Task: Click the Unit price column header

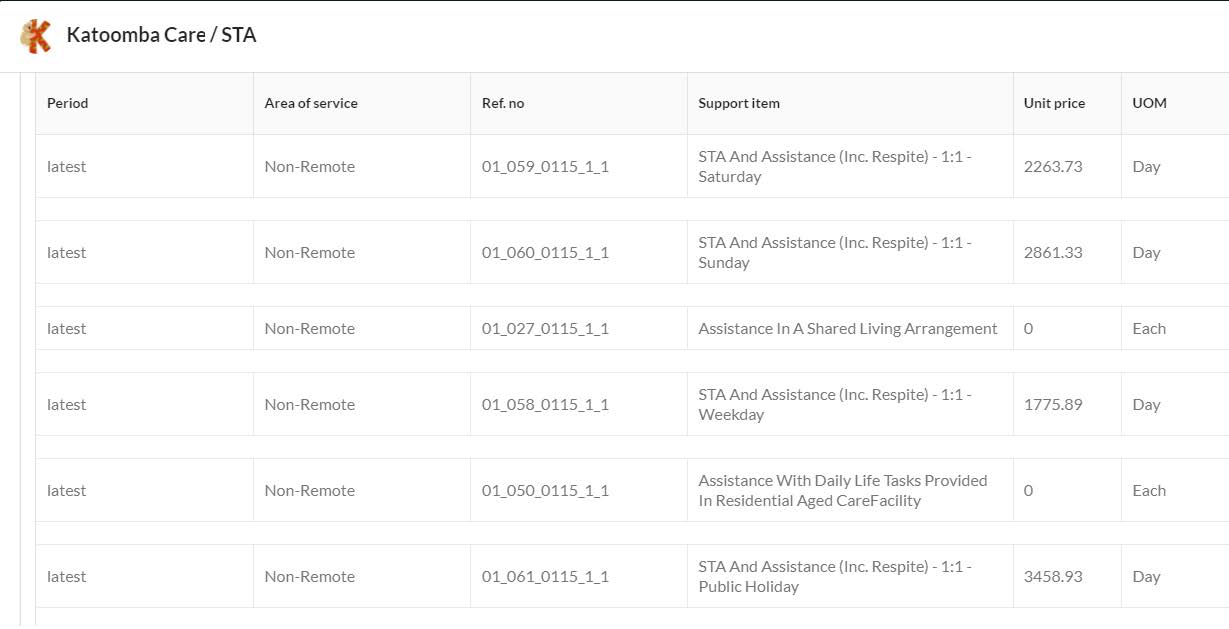Action: [x=1054, y=103]
